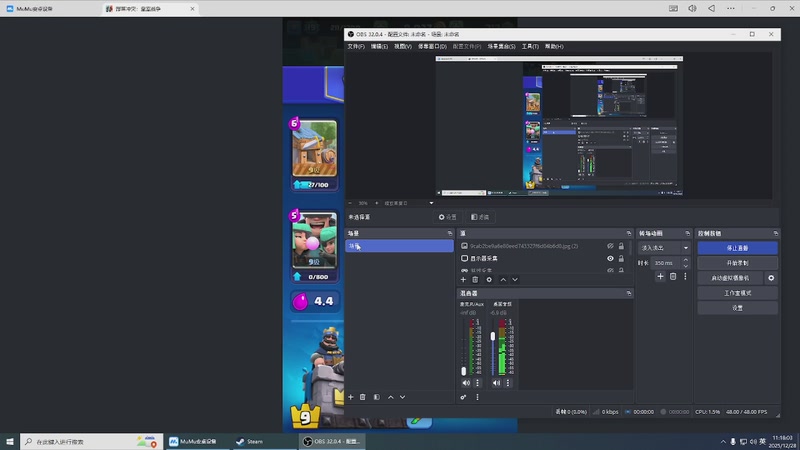Open transition properties three-dot menu
The image size is (800, 450).
[685, 277]
